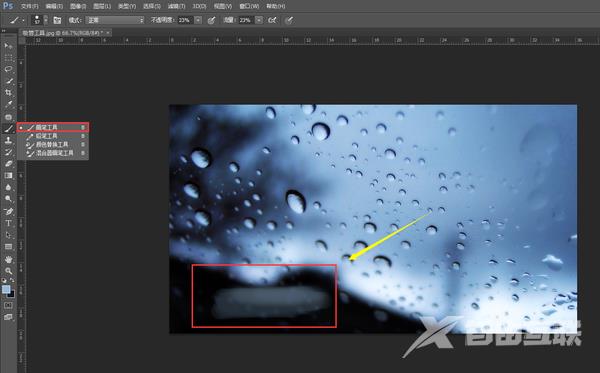The width and height of the screenshot is (600, 373).
Task: Open the 滤镜(T) menu
Action: [176, 6]
